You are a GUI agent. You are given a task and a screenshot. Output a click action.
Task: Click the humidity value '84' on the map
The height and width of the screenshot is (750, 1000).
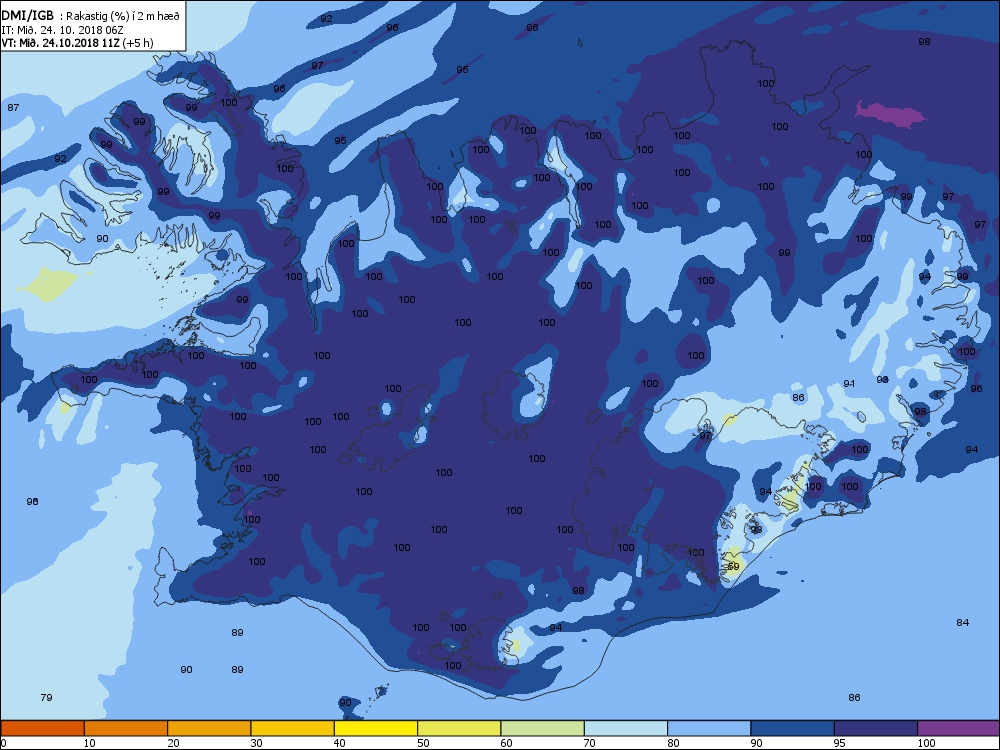tap(962, 622)
